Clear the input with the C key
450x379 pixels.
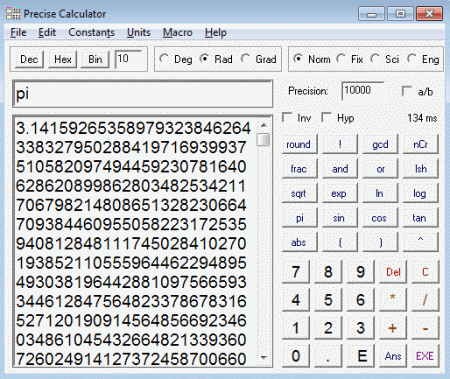tap(425, 272)
